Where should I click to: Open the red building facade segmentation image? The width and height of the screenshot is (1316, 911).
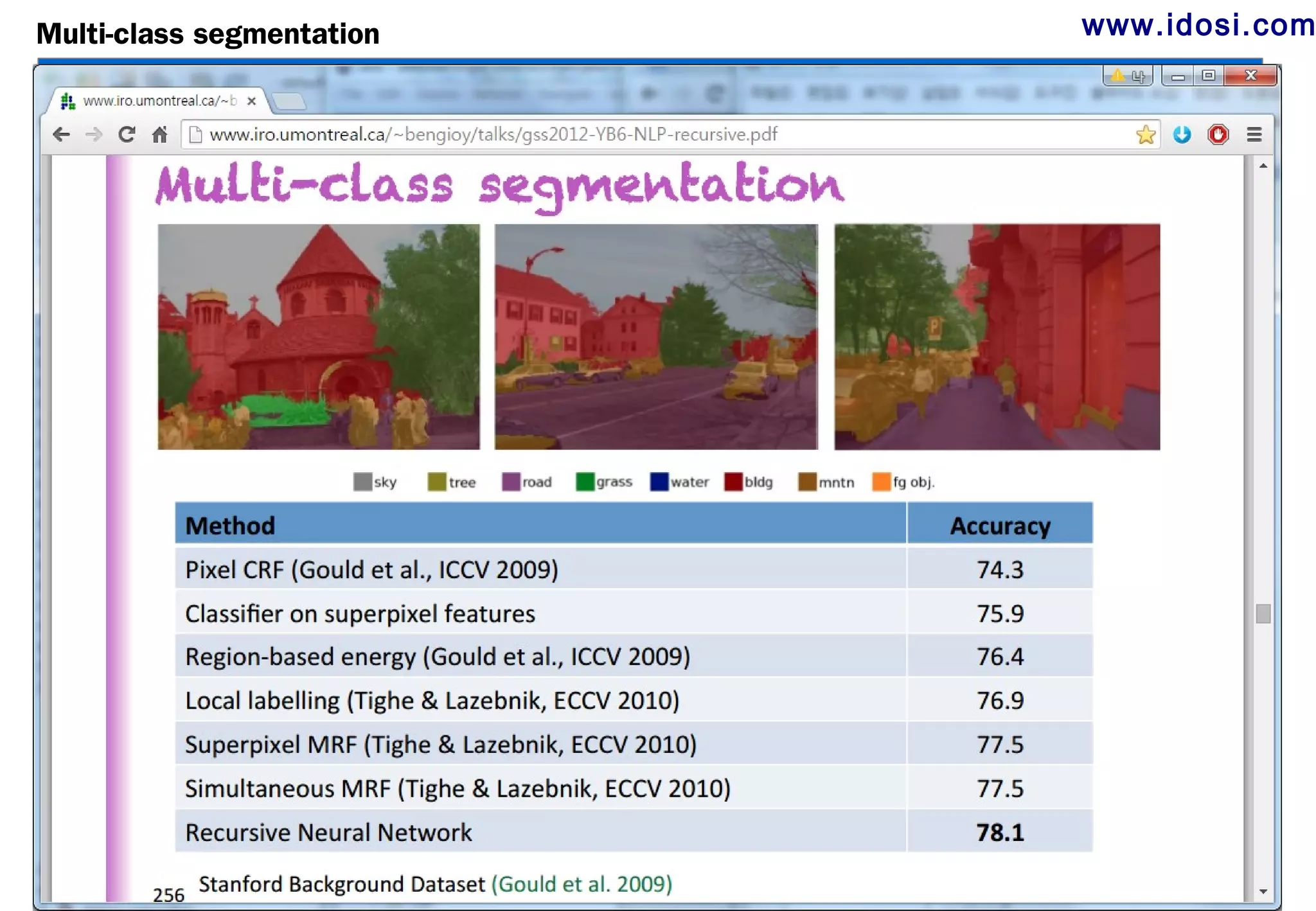tap(997, 337)
